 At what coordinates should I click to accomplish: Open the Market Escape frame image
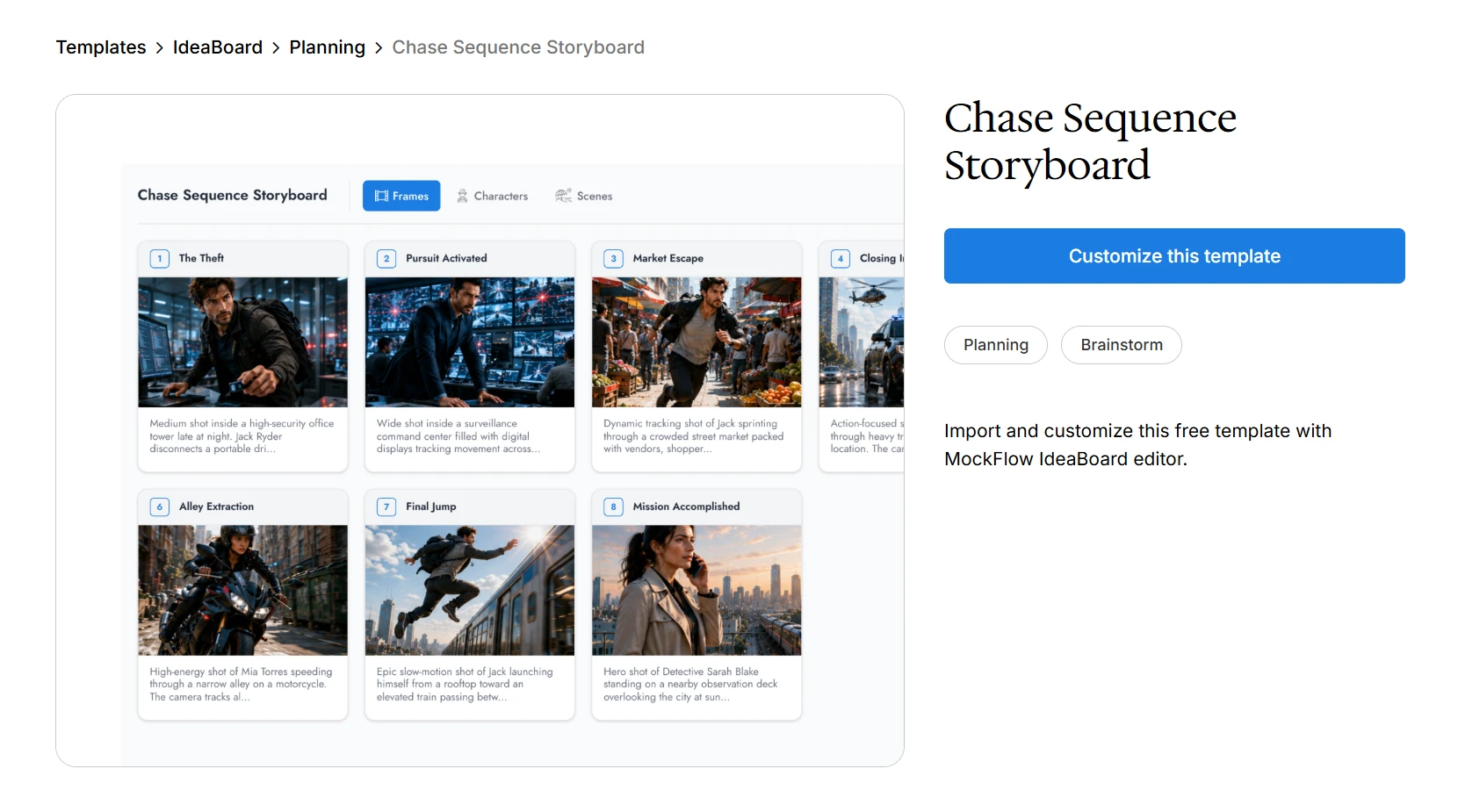tap(697, 342)
